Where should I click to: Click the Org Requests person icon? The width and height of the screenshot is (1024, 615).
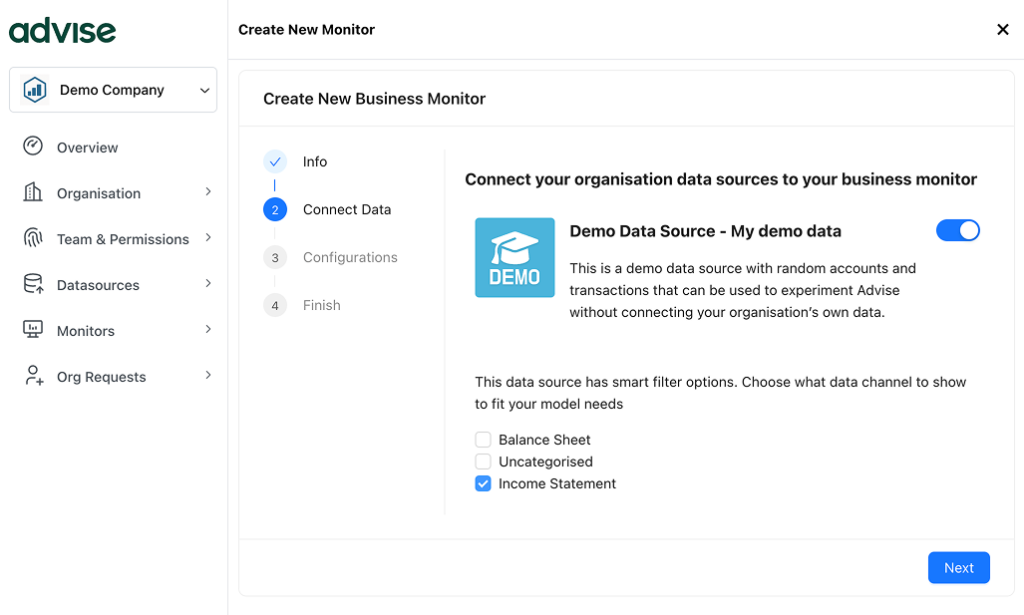pos(33,376)
